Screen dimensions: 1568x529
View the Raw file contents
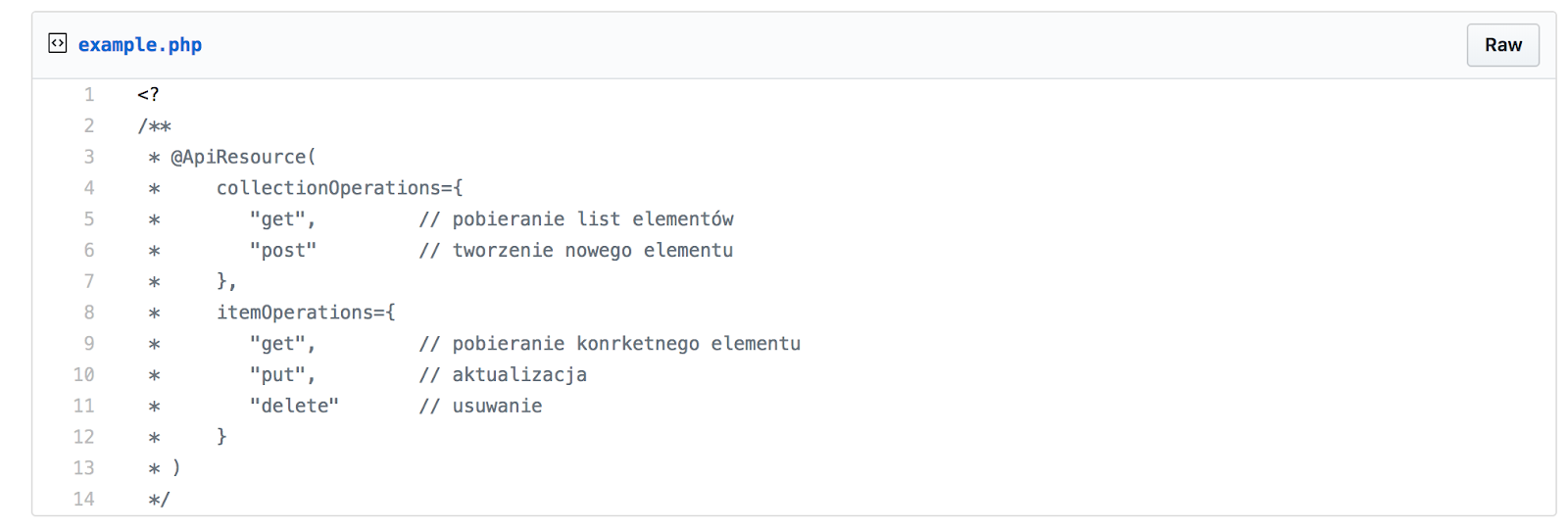pyautogui.click(x=1502, y=45)
